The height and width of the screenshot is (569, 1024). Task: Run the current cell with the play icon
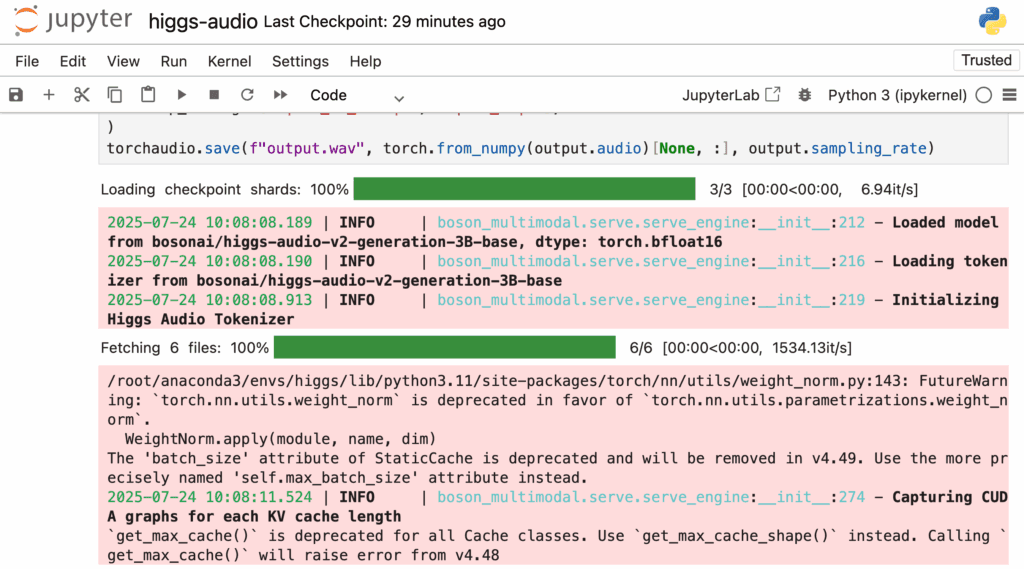click(182, 95)
